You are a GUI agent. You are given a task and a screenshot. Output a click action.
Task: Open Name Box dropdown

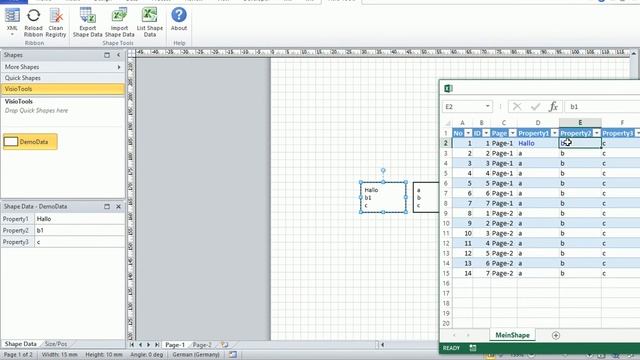pos(487,107)
